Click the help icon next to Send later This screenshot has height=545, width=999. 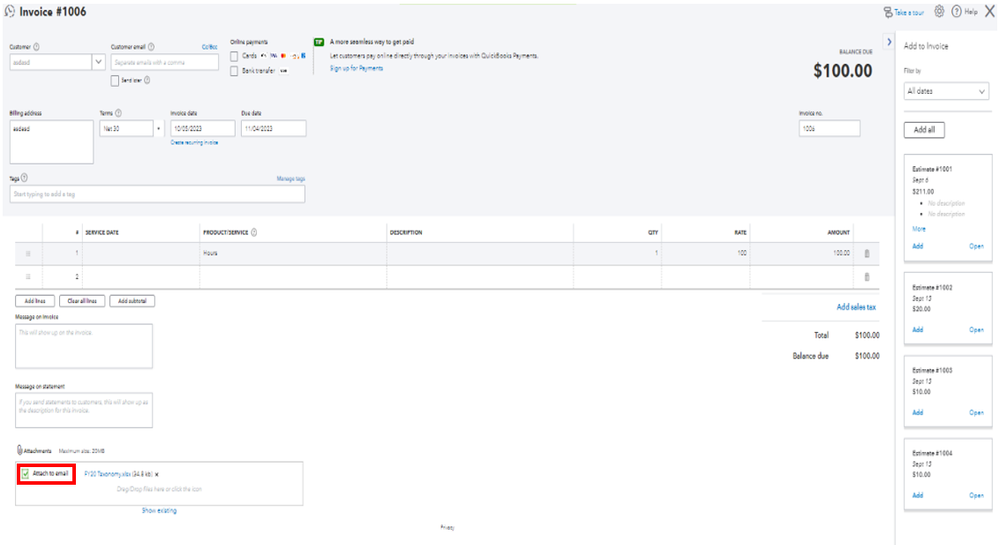point(147,80)
